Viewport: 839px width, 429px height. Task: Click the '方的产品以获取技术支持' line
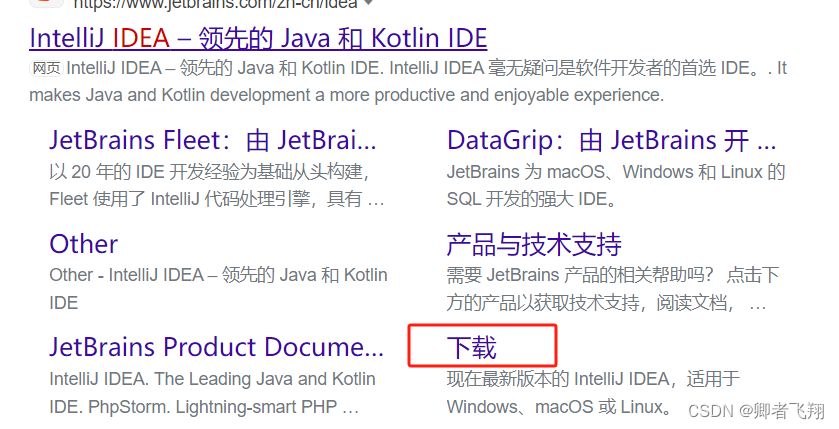pos(606,303)
